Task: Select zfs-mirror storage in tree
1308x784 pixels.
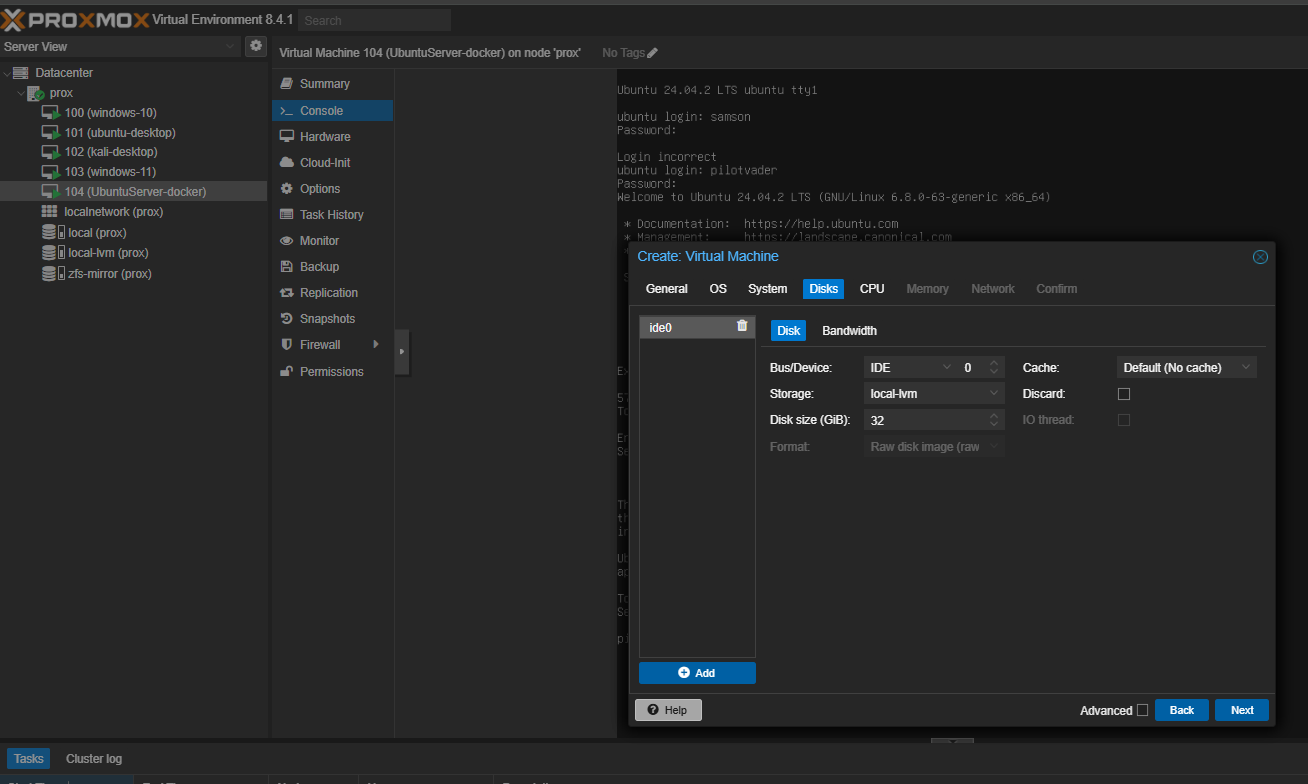Action: (x=109, y=274)
